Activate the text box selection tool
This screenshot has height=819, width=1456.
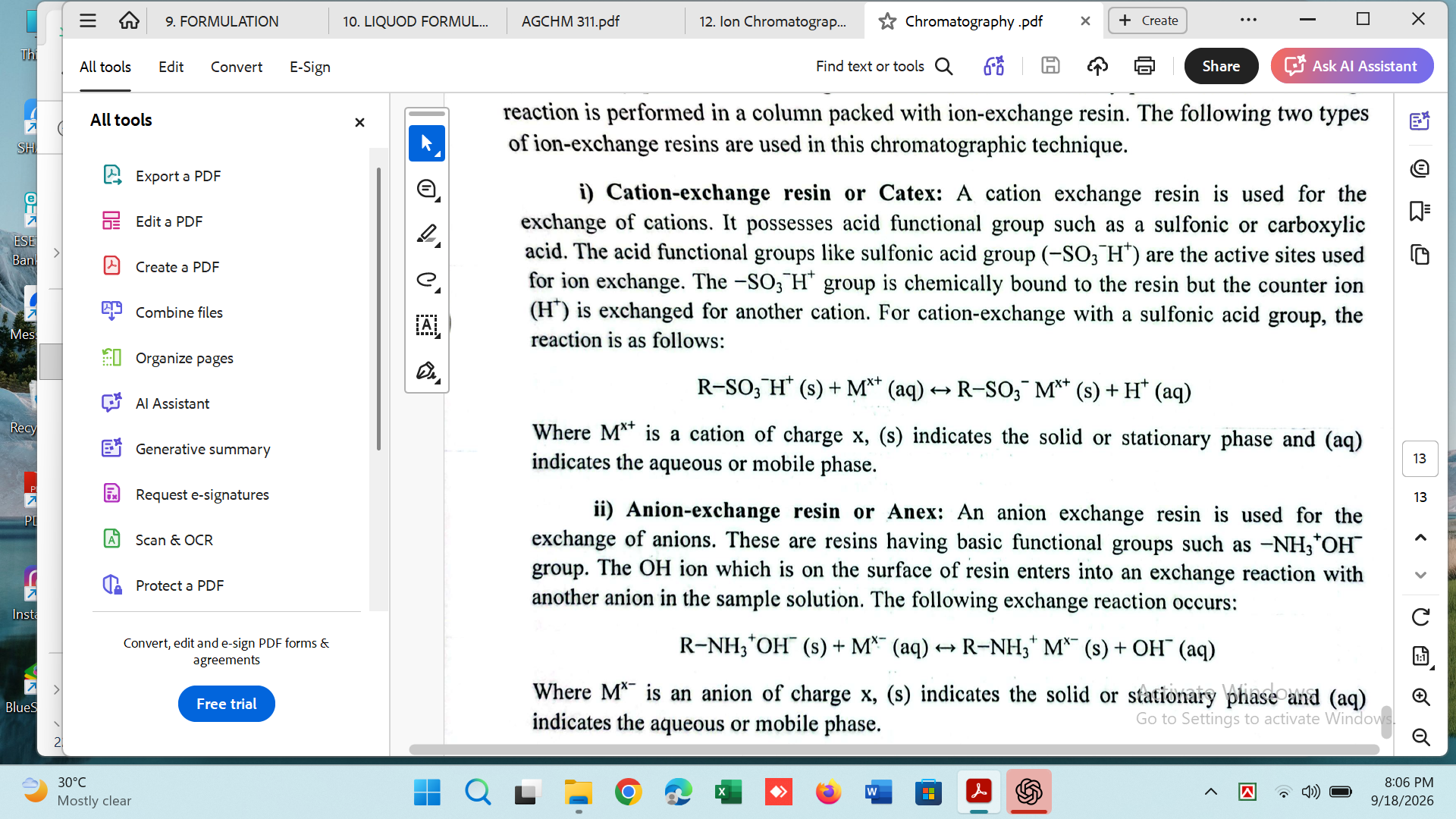pos(427,325)
